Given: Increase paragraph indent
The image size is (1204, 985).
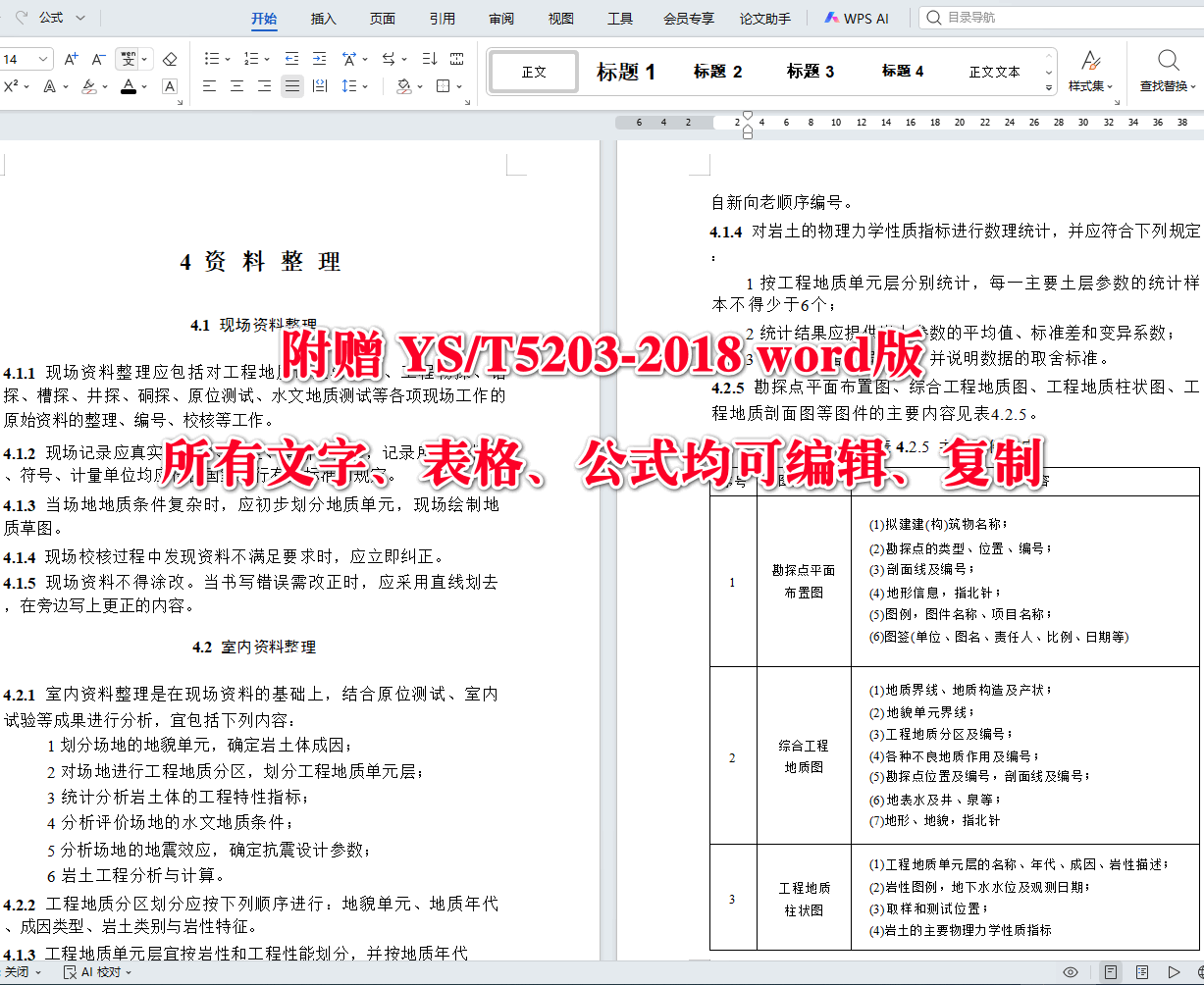Looking at the screenshot, I should (x=319, y=59).
